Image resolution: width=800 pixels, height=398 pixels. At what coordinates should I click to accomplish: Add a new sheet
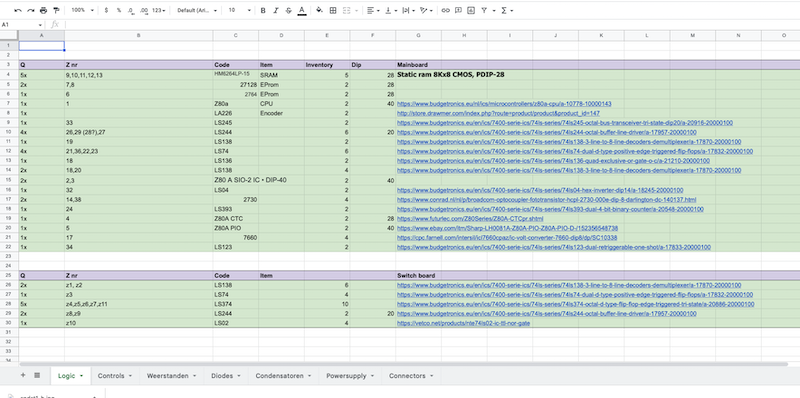pyautogui.click(x=22, y=376)
